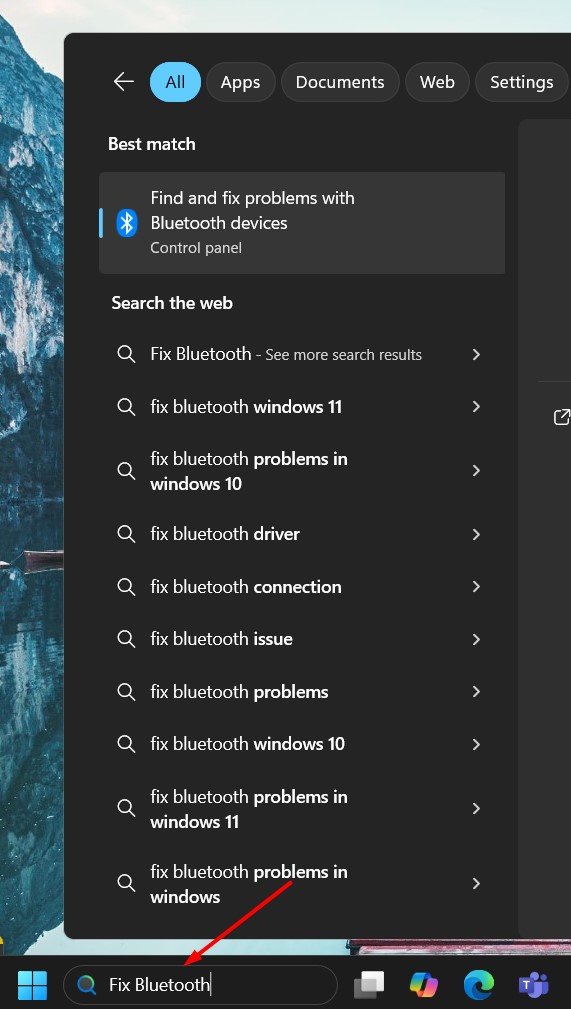Launch Copilot from the taskbar
571x1009 pixels.
coord(424,985)
